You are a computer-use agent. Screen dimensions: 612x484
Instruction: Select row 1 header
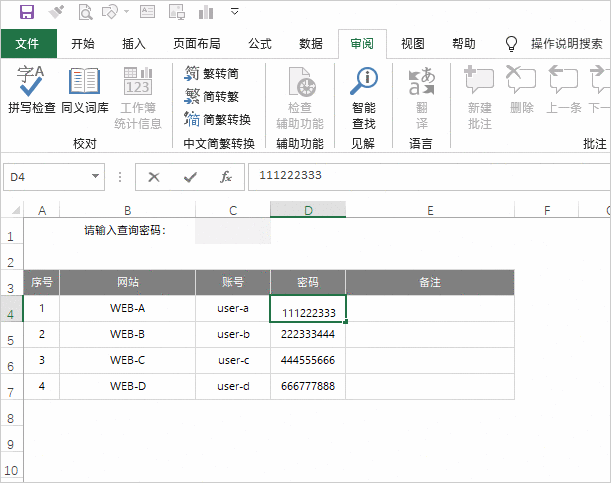click(x=11, y=231)
